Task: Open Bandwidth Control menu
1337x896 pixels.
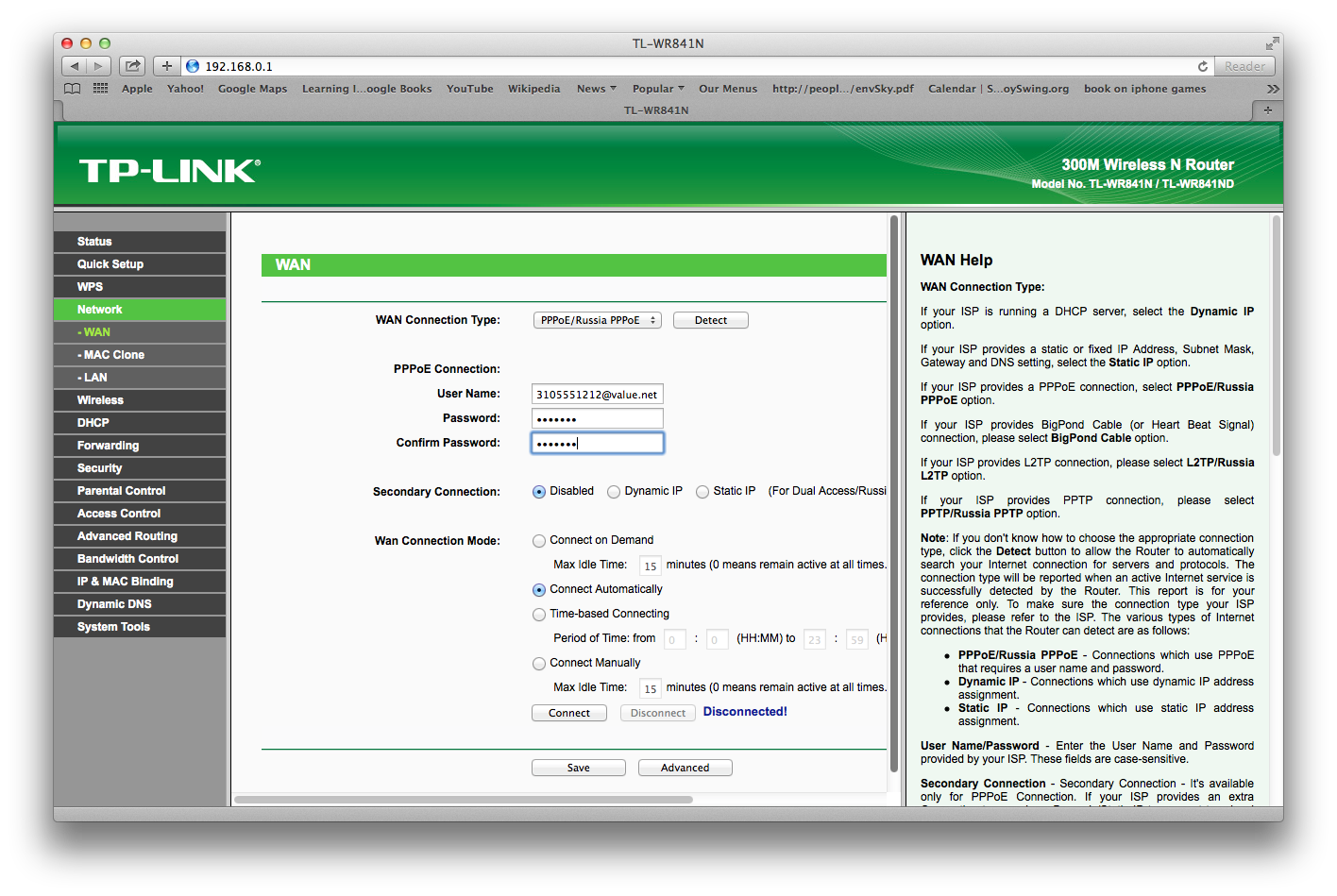Action: coord(140,559)
